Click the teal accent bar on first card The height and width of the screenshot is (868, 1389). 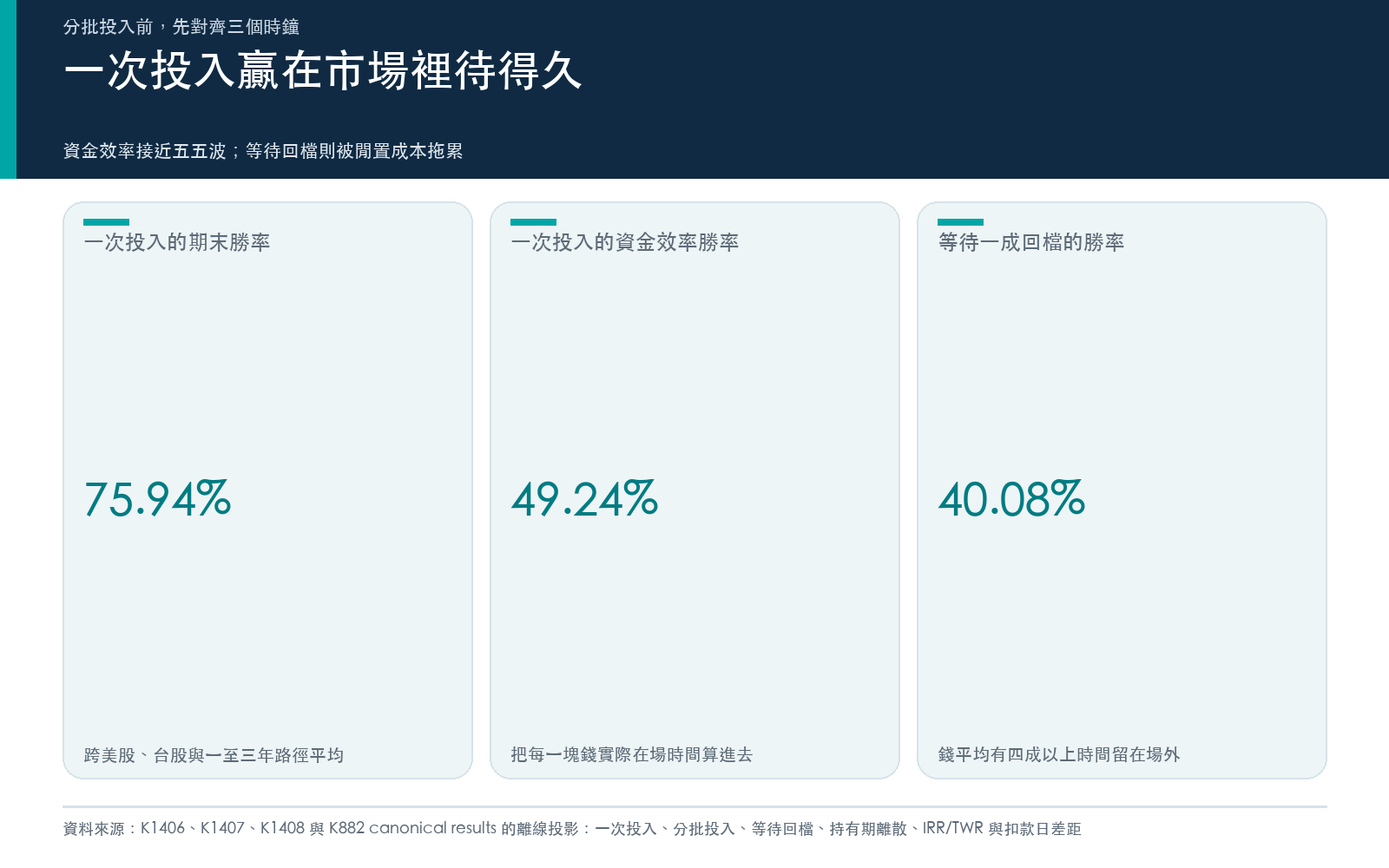[x=106, y=222]
